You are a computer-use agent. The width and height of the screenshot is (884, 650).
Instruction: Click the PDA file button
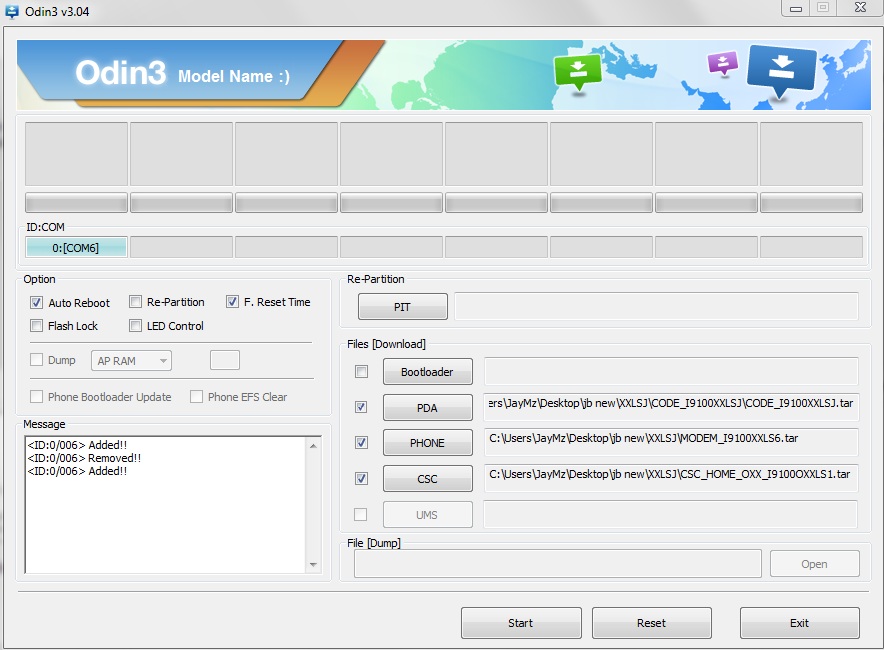pos(427,408)
